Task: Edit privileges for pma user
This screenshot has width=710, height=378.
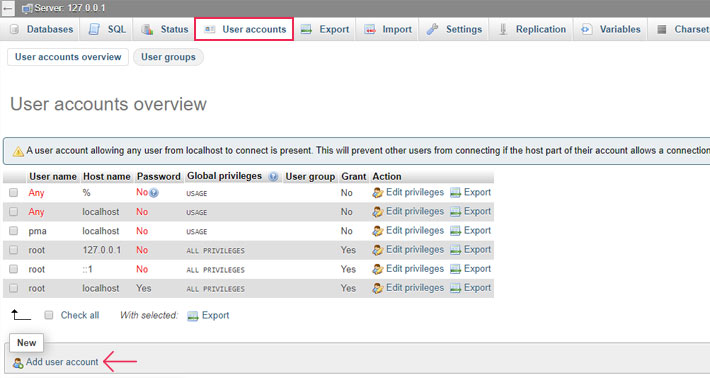Action: [408, 230]
